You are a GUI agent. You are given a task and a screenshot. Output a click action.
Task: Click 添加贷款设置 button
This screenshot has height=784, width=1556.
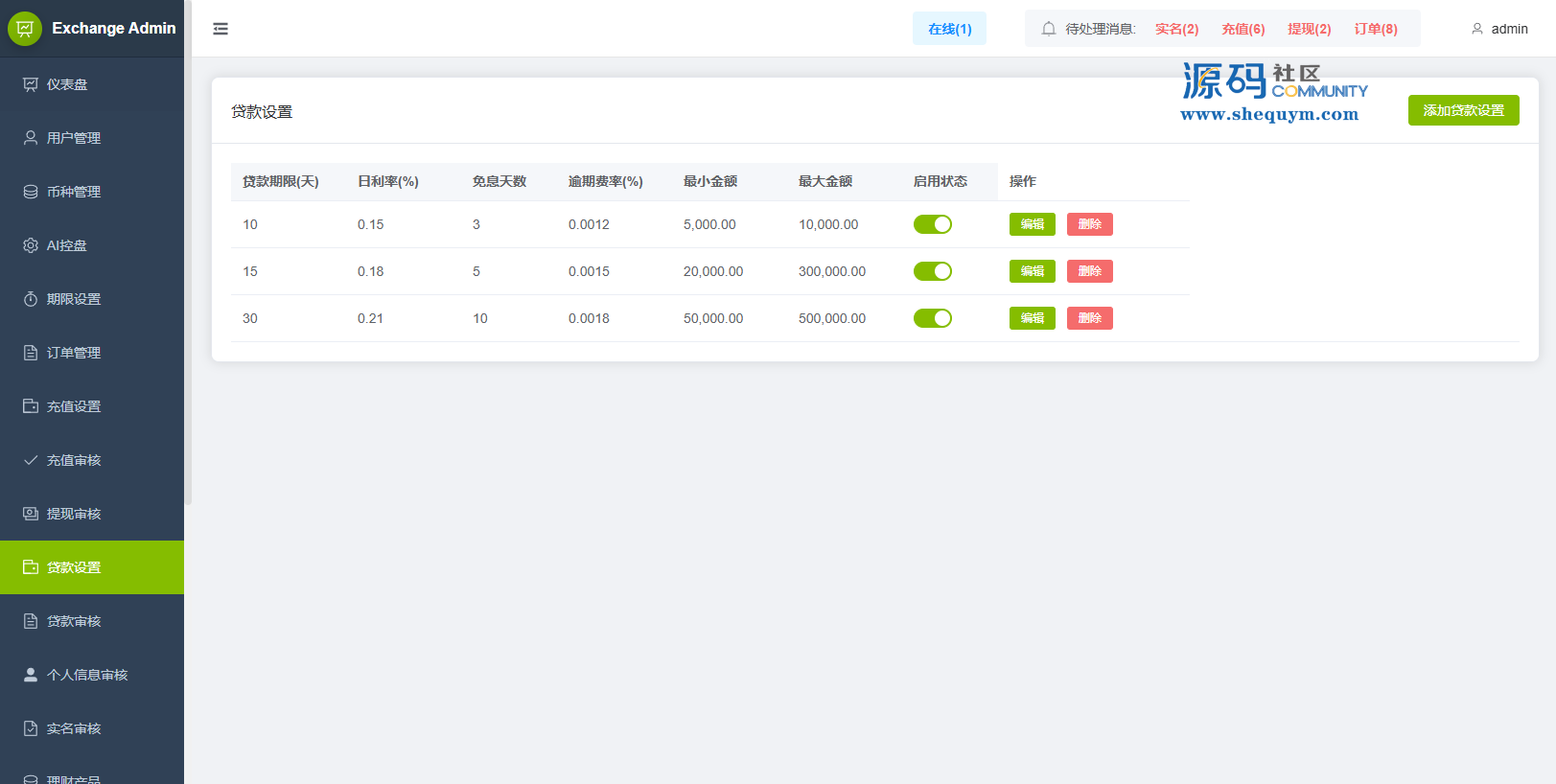pyautogui.click(x=1463, y=110)
